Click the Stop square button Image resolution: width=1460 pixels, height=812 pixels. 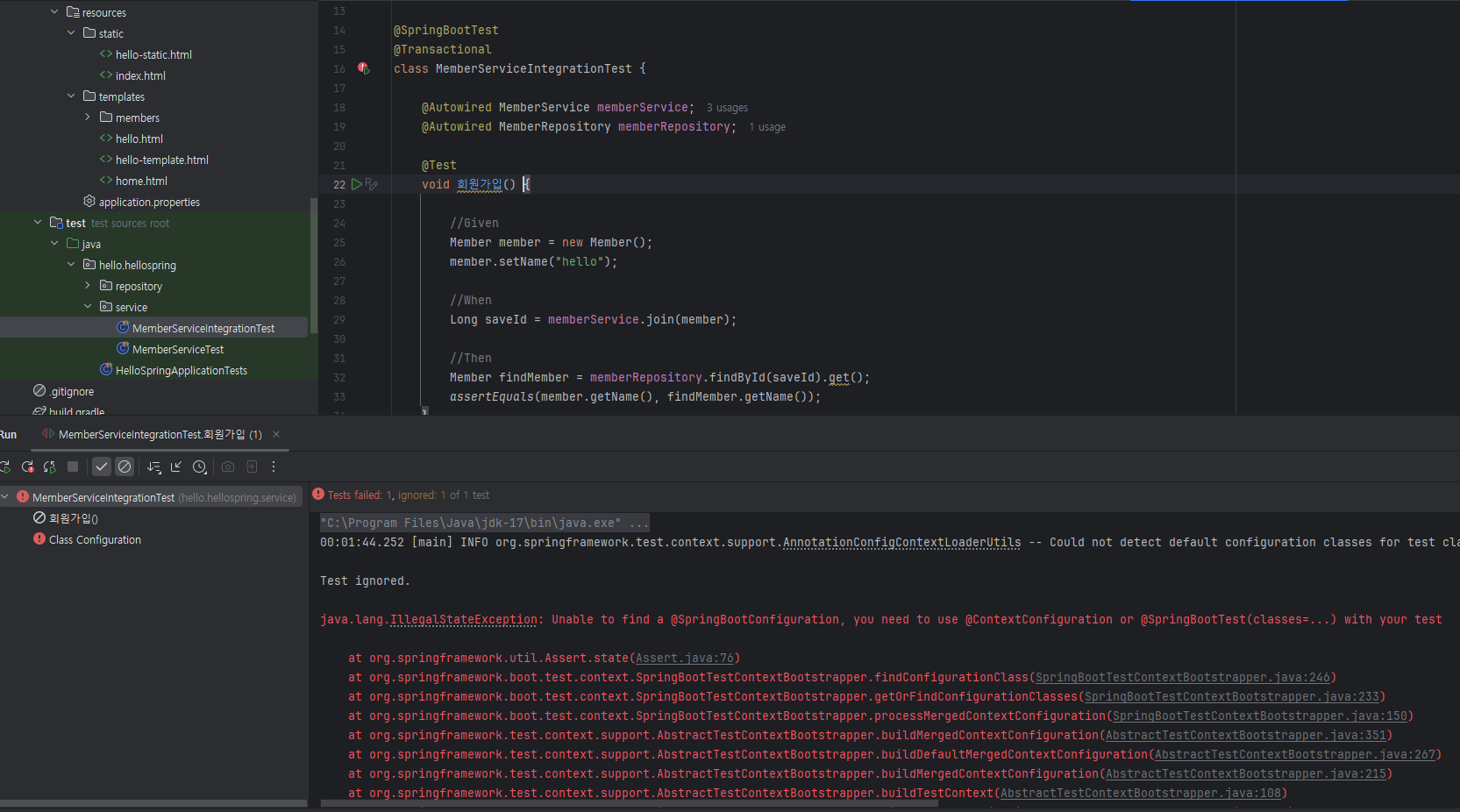coord(73,467)
